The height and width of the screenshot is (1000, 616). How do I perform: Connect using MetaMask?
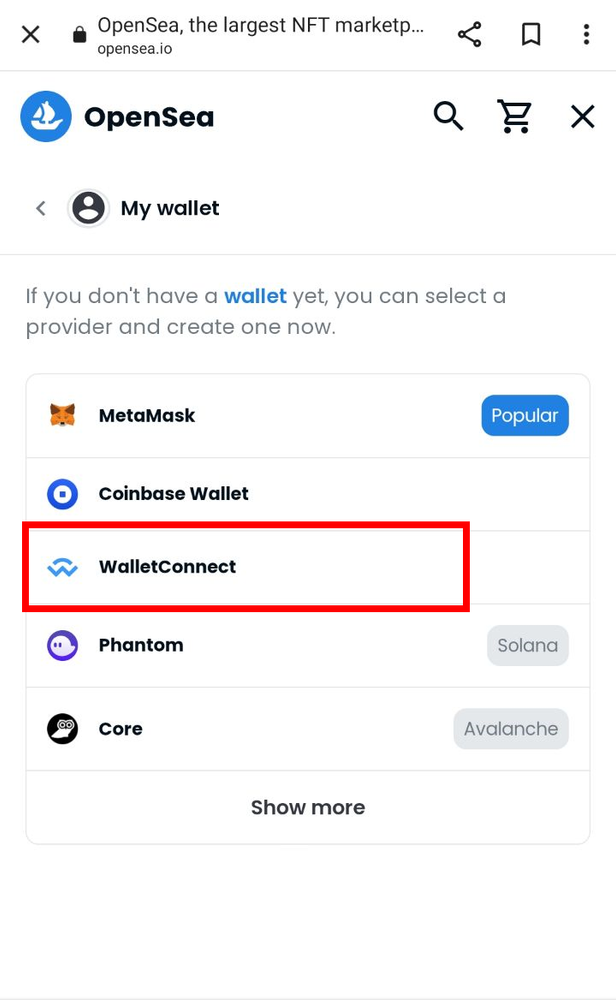click(147, 415)
